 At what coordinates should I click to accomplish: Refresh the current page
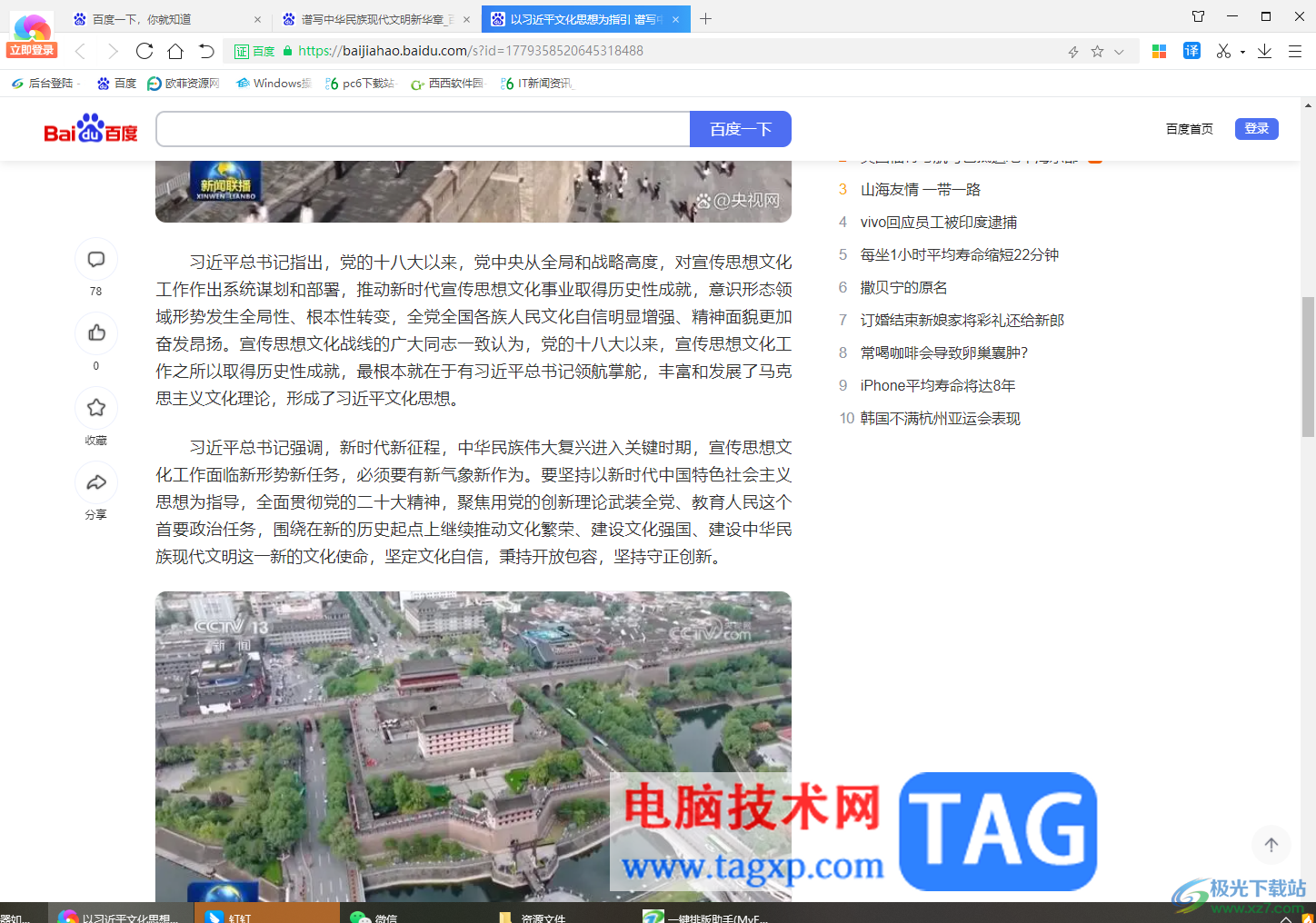pos(145,51)
